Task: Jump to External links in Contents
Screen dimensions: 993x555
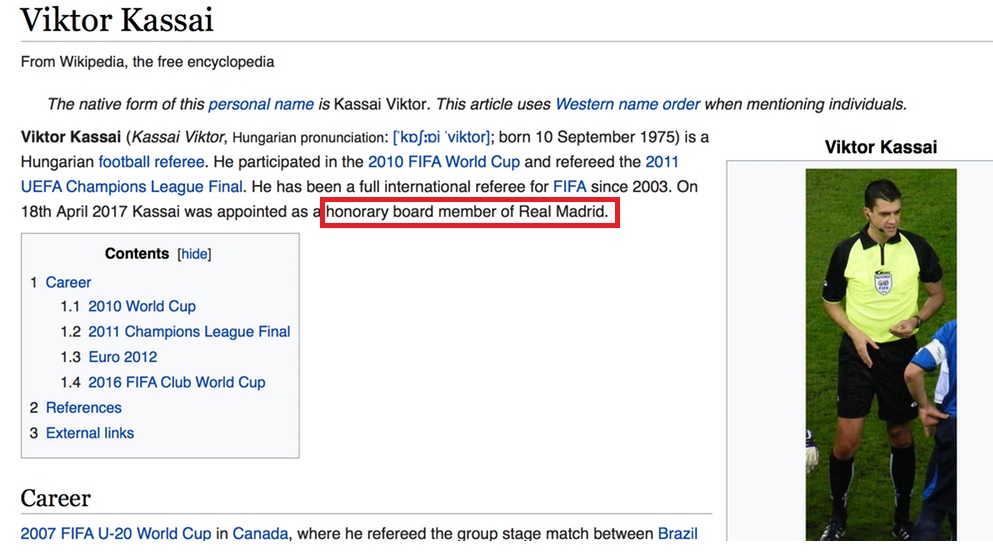Action: tap(90, 433)
